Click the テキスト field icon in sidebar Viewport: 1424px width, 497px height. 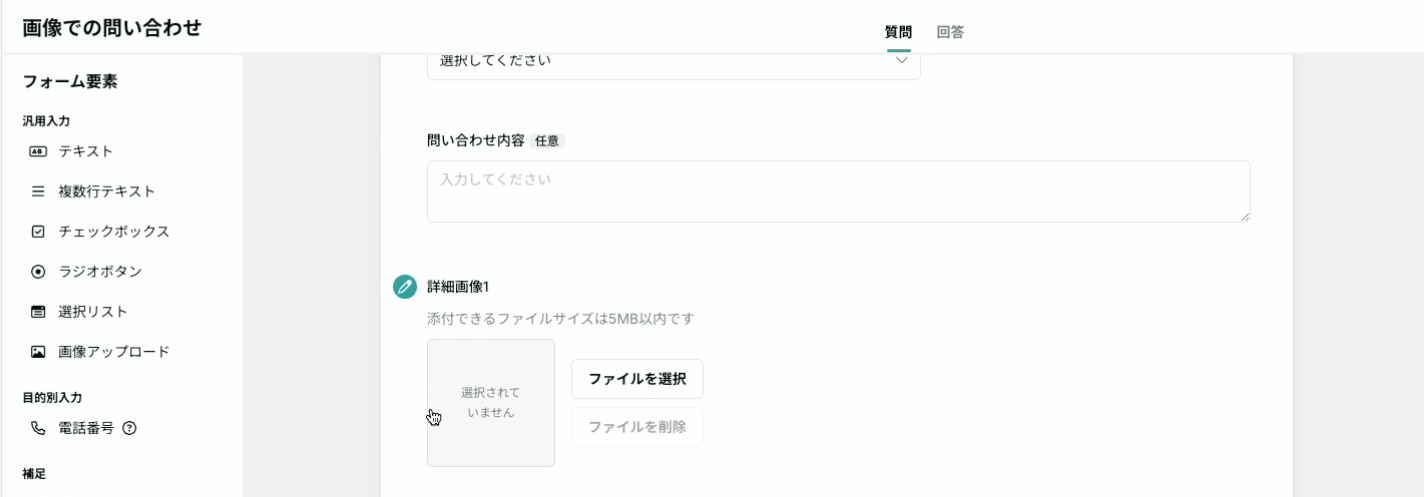[38, 151]
